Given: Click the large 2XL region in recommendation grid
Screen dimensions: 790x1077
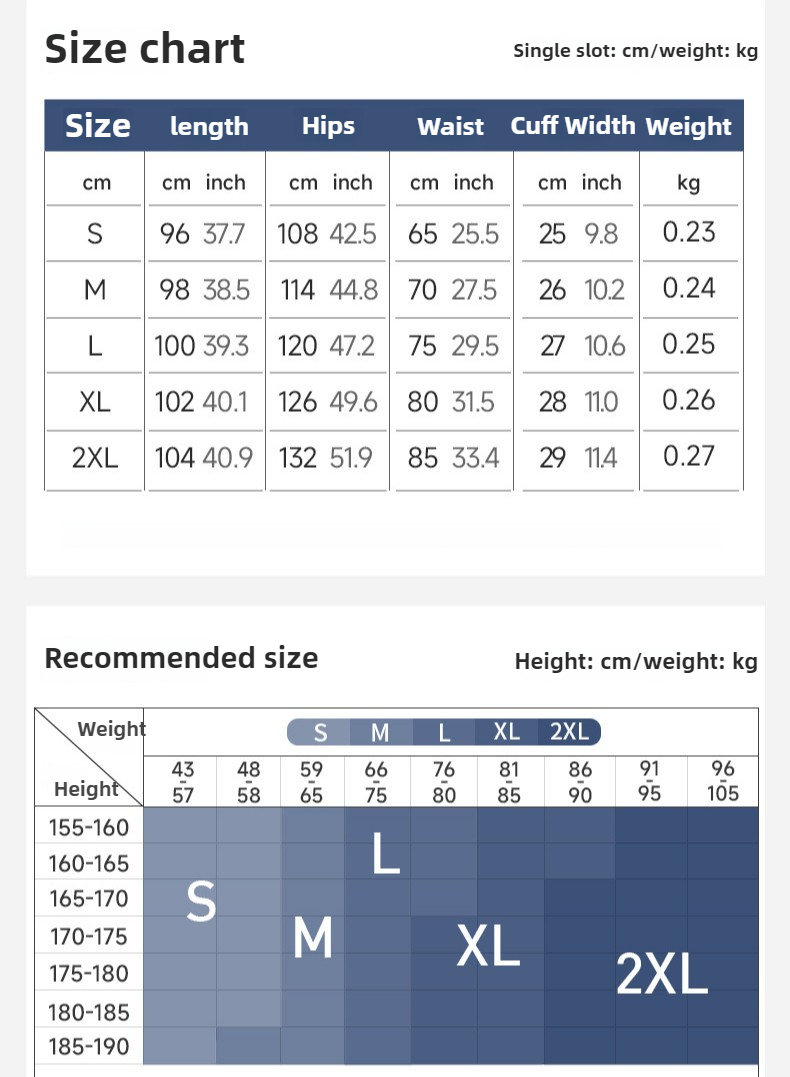Looking at the screenshot, I should tap(661, 973).
